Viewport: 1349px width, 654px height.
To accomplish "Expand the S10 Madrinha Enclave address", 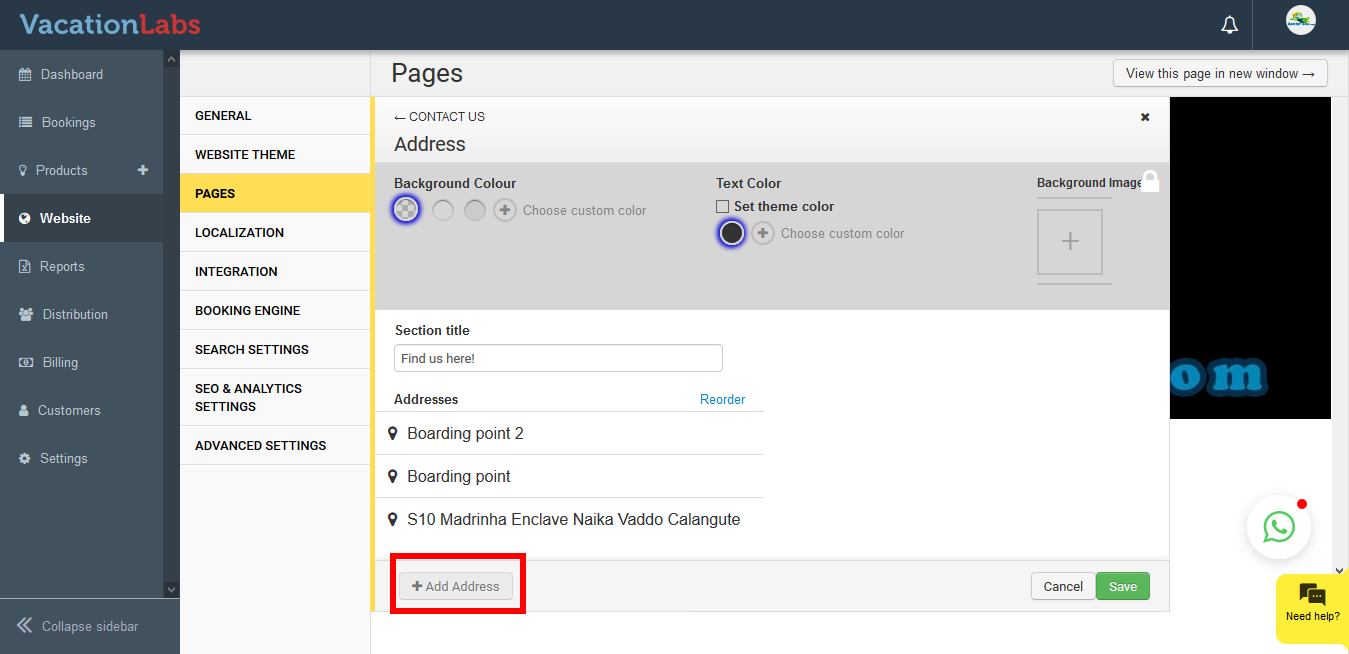I will 573,520.
